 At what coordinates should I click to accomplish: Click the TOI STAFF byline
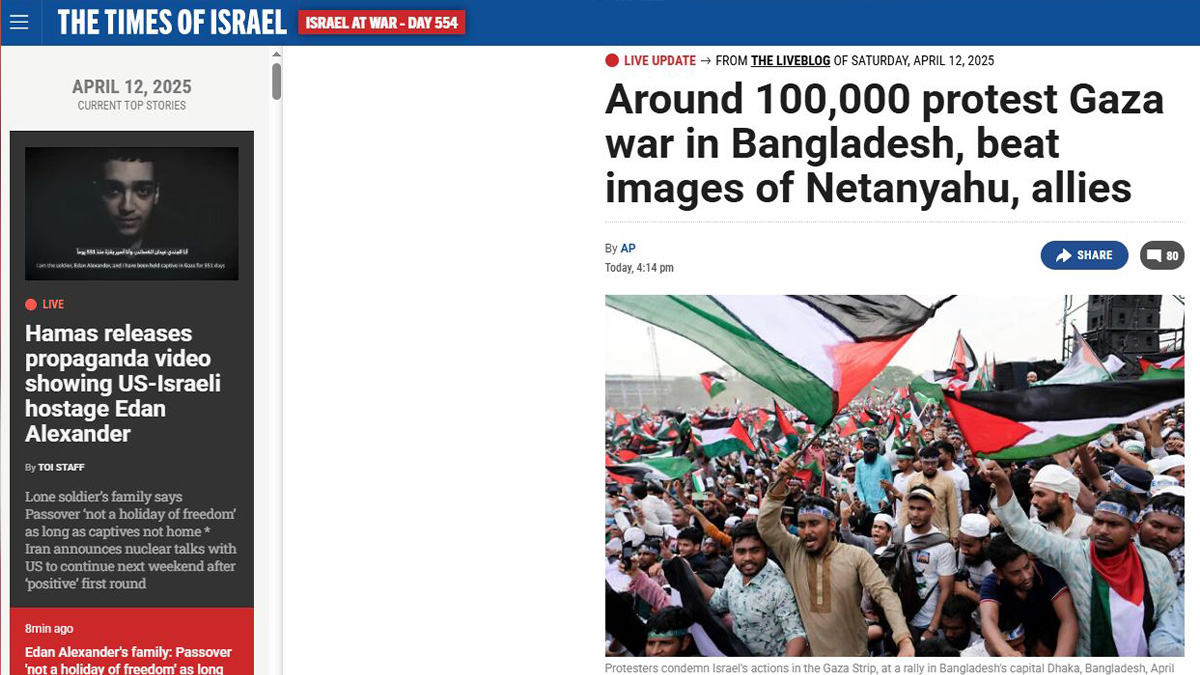pyautogui.click(x=61, y=467)
